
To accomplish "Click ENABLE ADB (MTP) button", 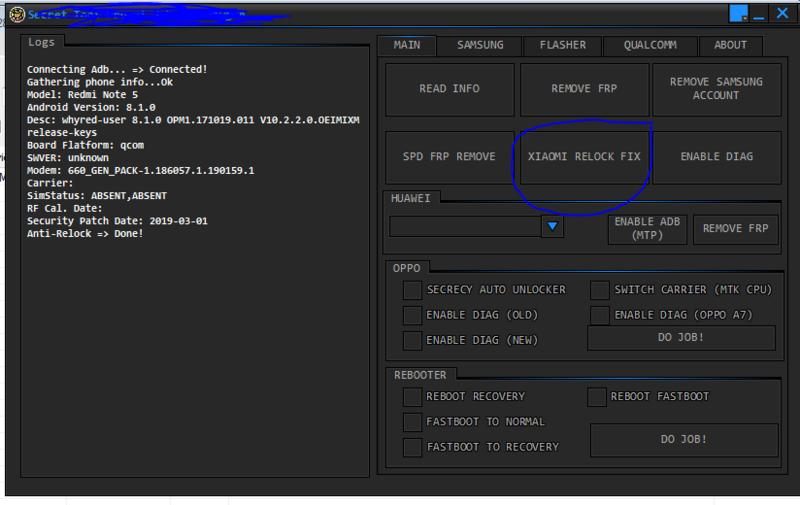I will 647,229.
